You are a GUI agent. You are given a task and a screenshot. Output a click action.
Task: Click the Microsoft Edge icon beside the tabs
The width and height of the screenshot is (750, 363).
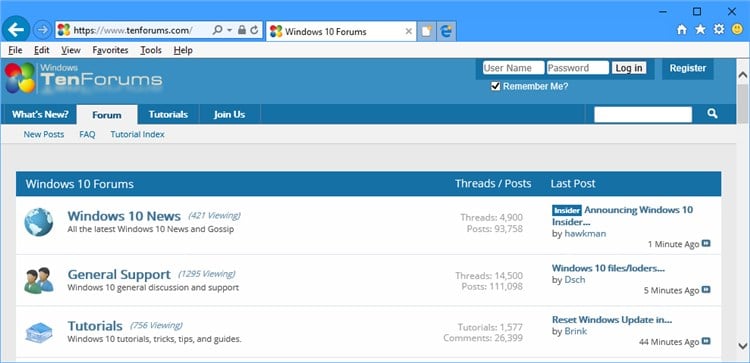446,31
